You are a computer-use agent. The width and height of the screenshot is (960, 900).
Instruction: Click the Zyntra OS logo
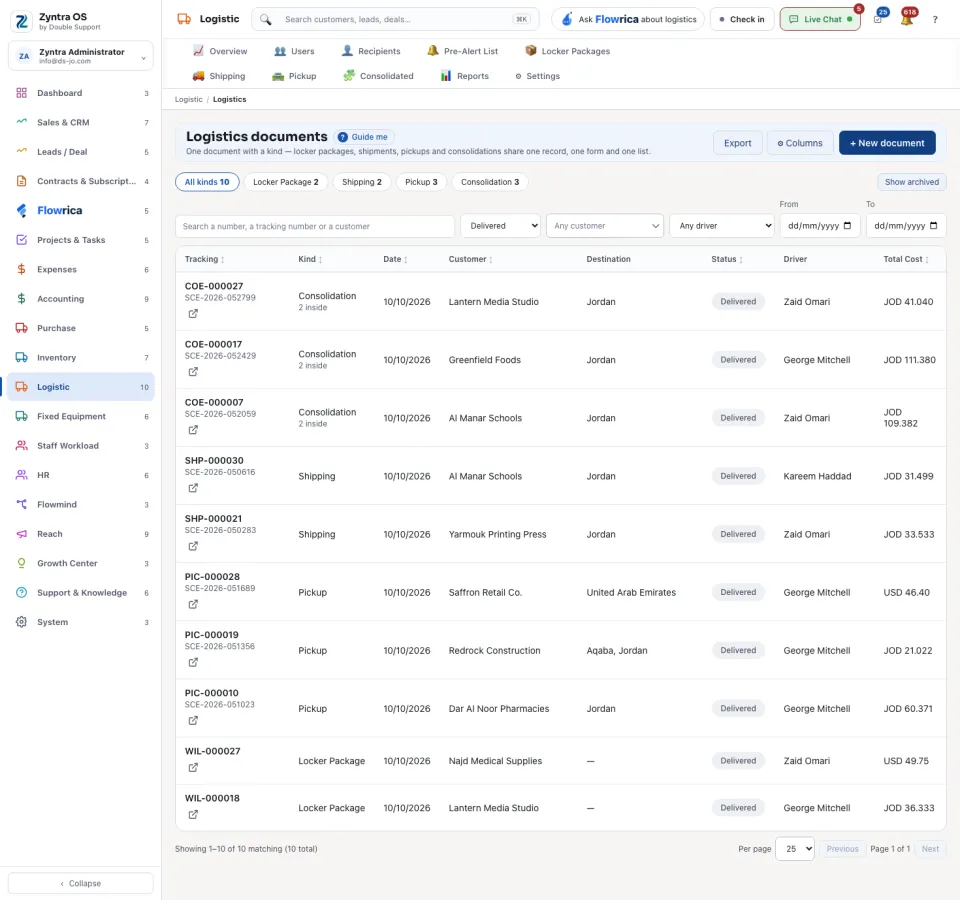(21, 21)
